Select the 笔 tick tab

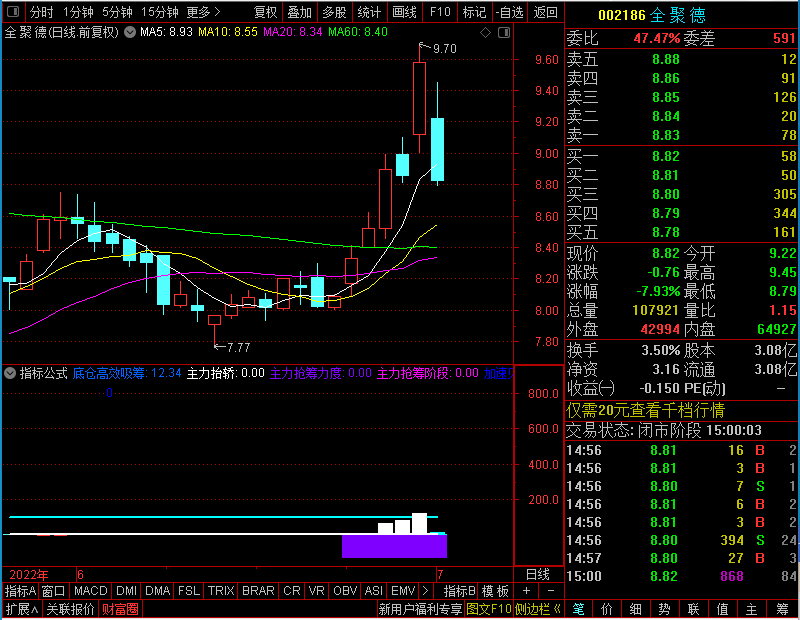pyautogui.click(x=579, y=609)
